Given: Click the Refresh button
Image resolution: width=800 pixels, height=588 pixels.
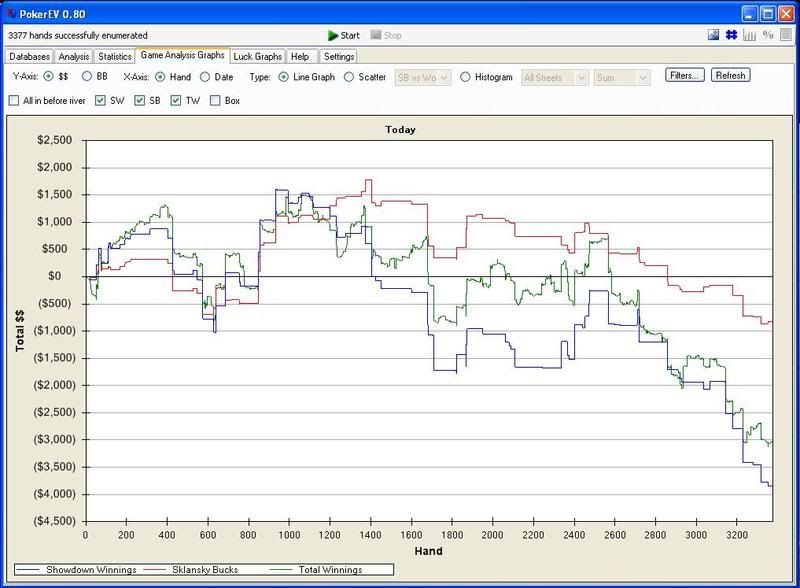Looking at the screenshot, I should coord(731,76).
